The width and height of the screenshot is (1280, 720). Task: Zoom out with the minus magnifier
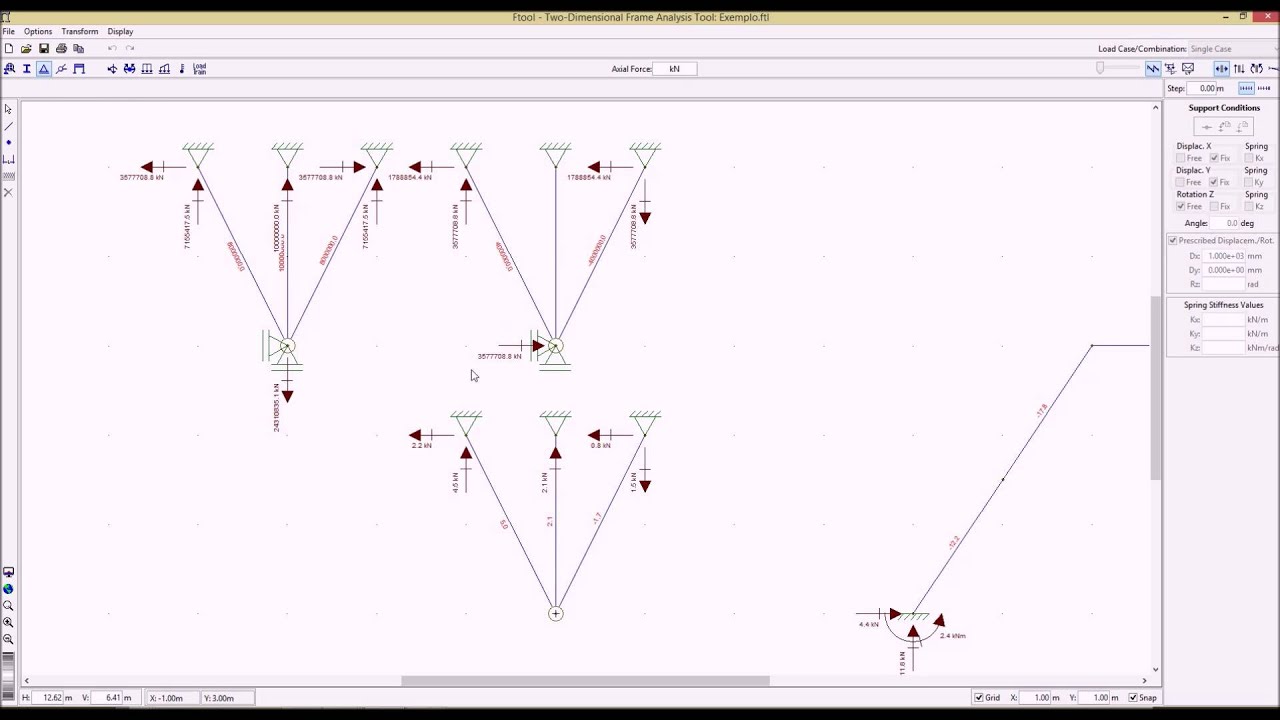pyautogui.click(x=8, y=638)
